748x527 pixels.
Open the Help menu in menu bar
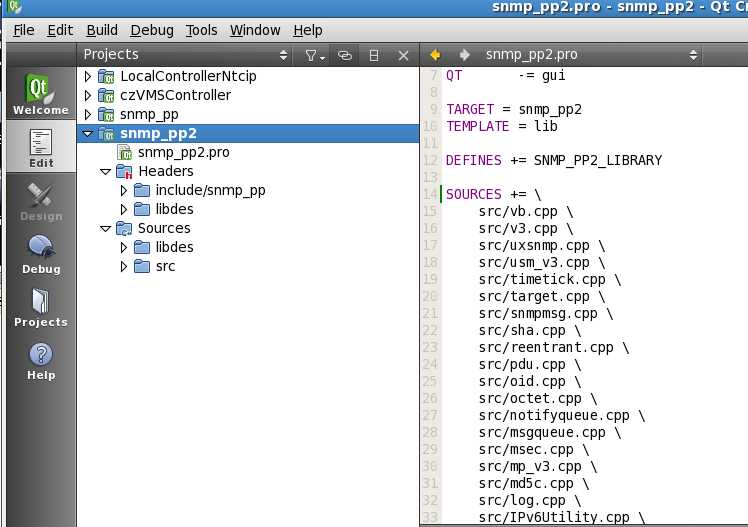[308, 30]
